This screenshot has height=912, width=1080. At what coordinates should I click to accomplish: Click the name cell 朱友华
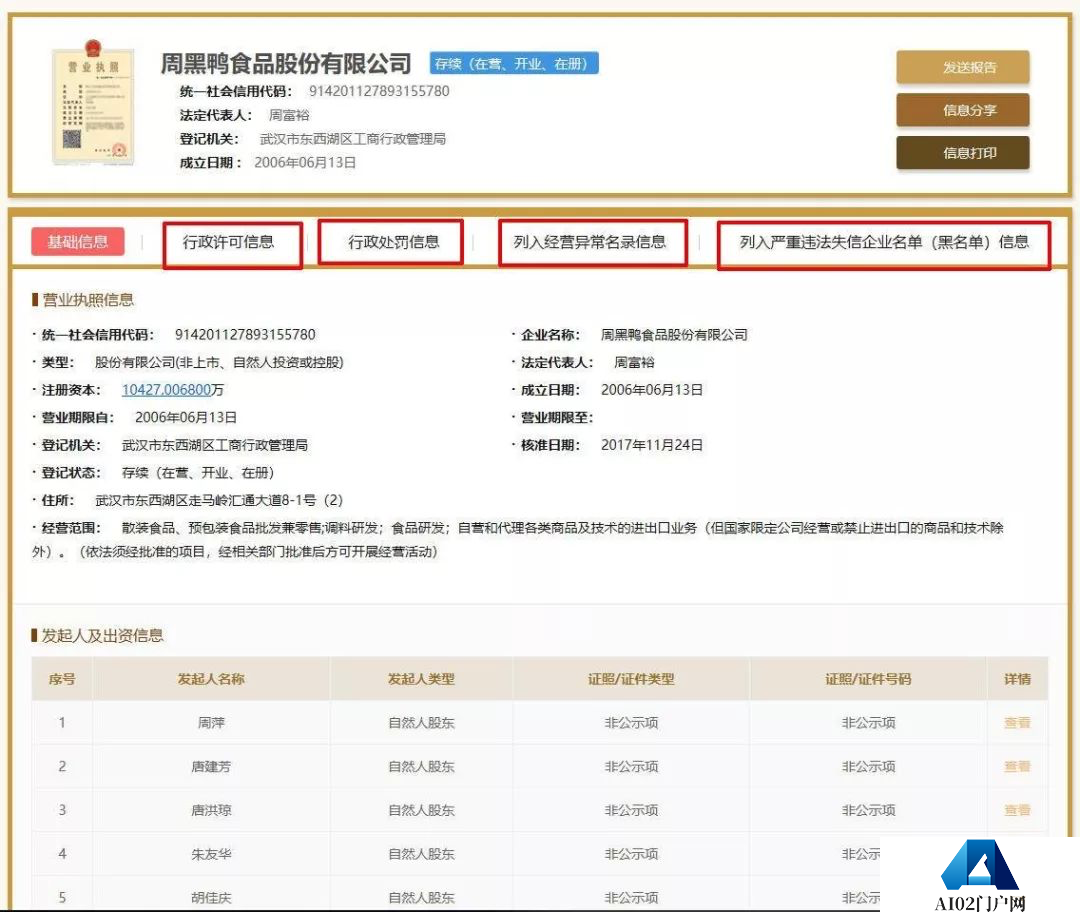(x=211, y=853)
